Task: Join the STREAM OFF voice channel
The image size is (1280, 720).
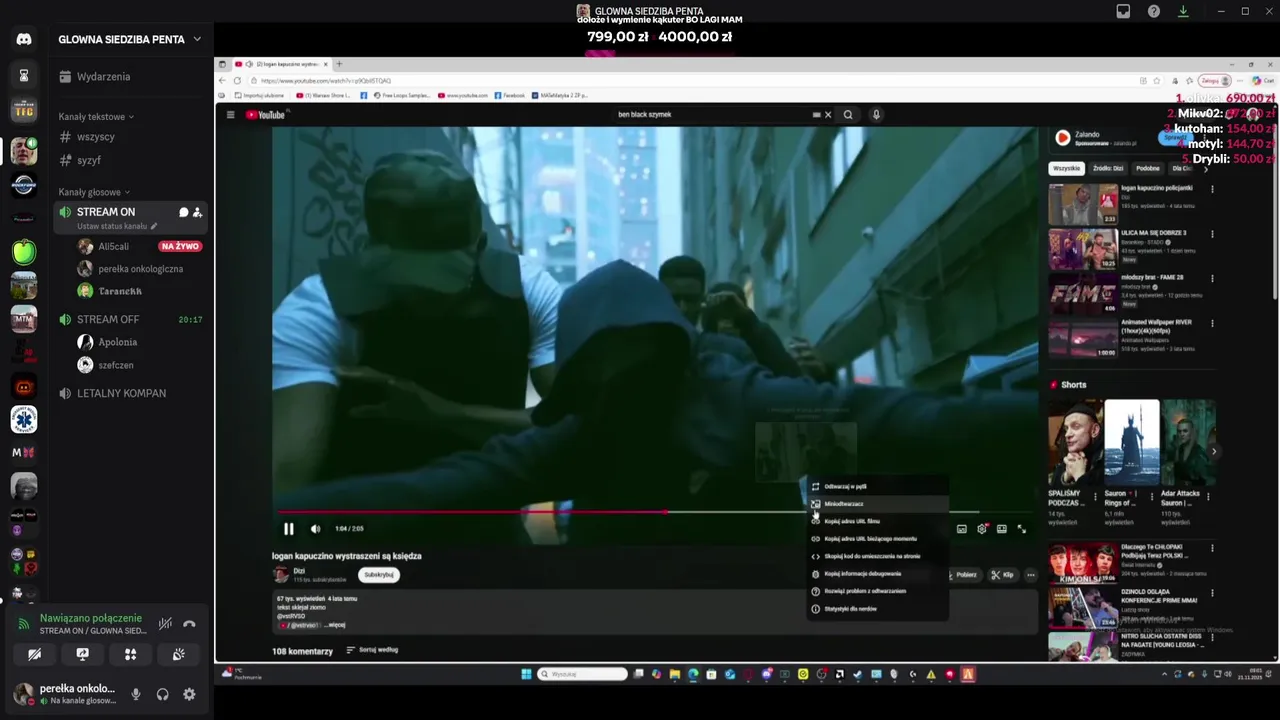Action: 130,319
